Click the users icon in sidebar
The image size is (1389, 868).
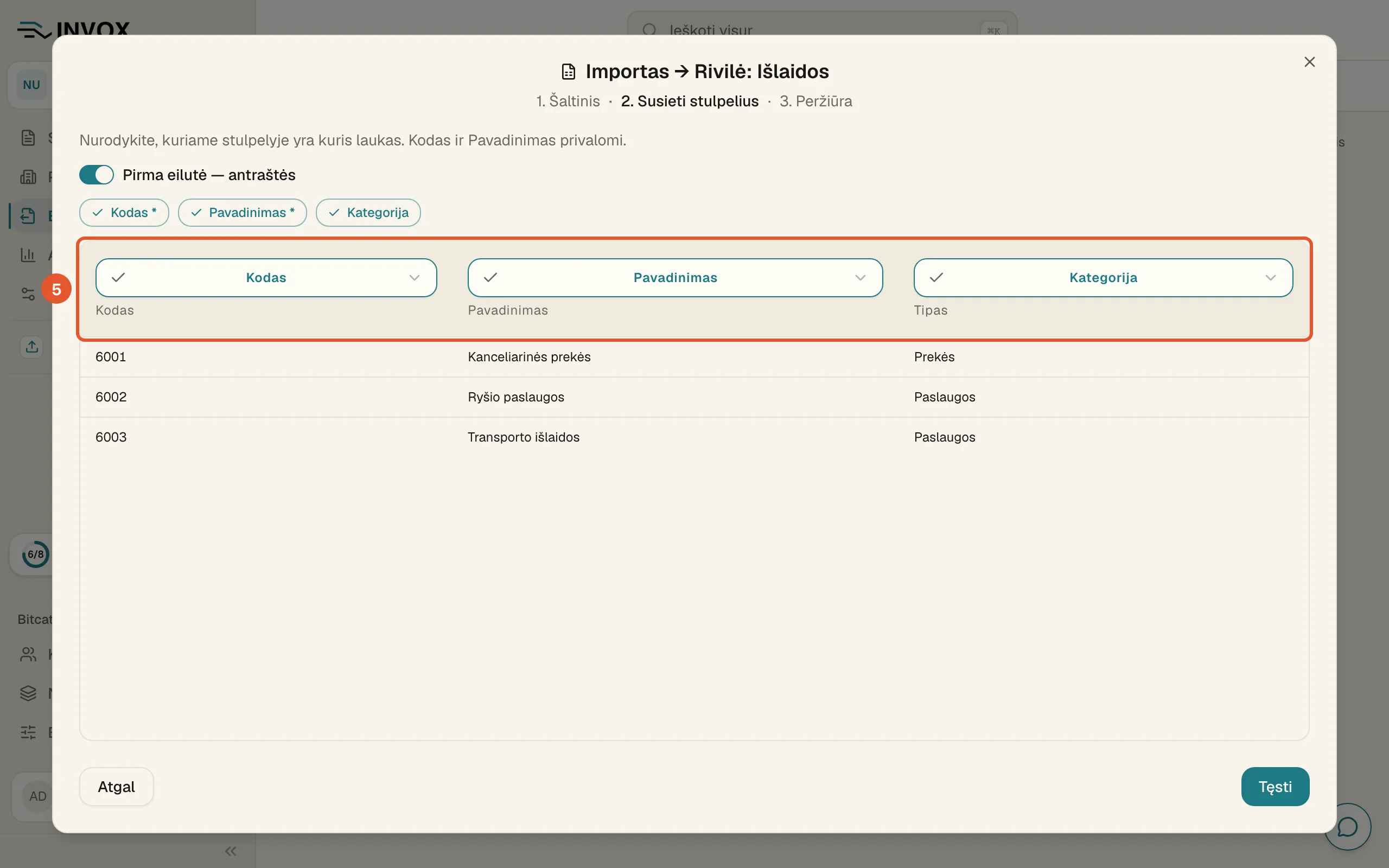pyautogui.click(x=28, y=654)
